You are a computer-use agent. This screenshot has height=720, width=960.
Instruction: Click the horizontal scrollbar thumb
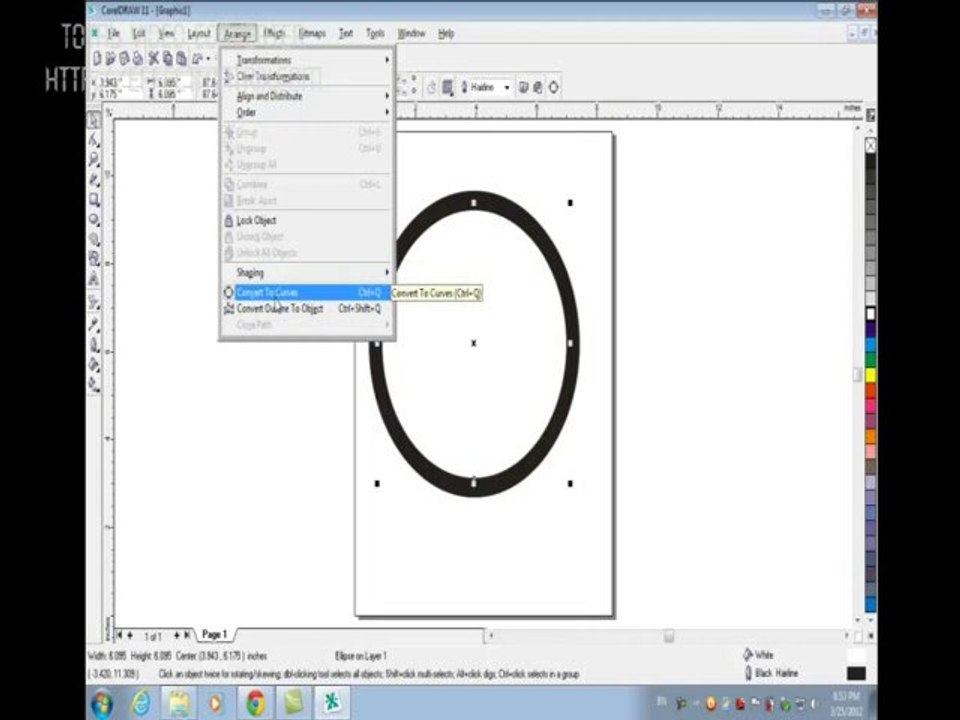669,636
